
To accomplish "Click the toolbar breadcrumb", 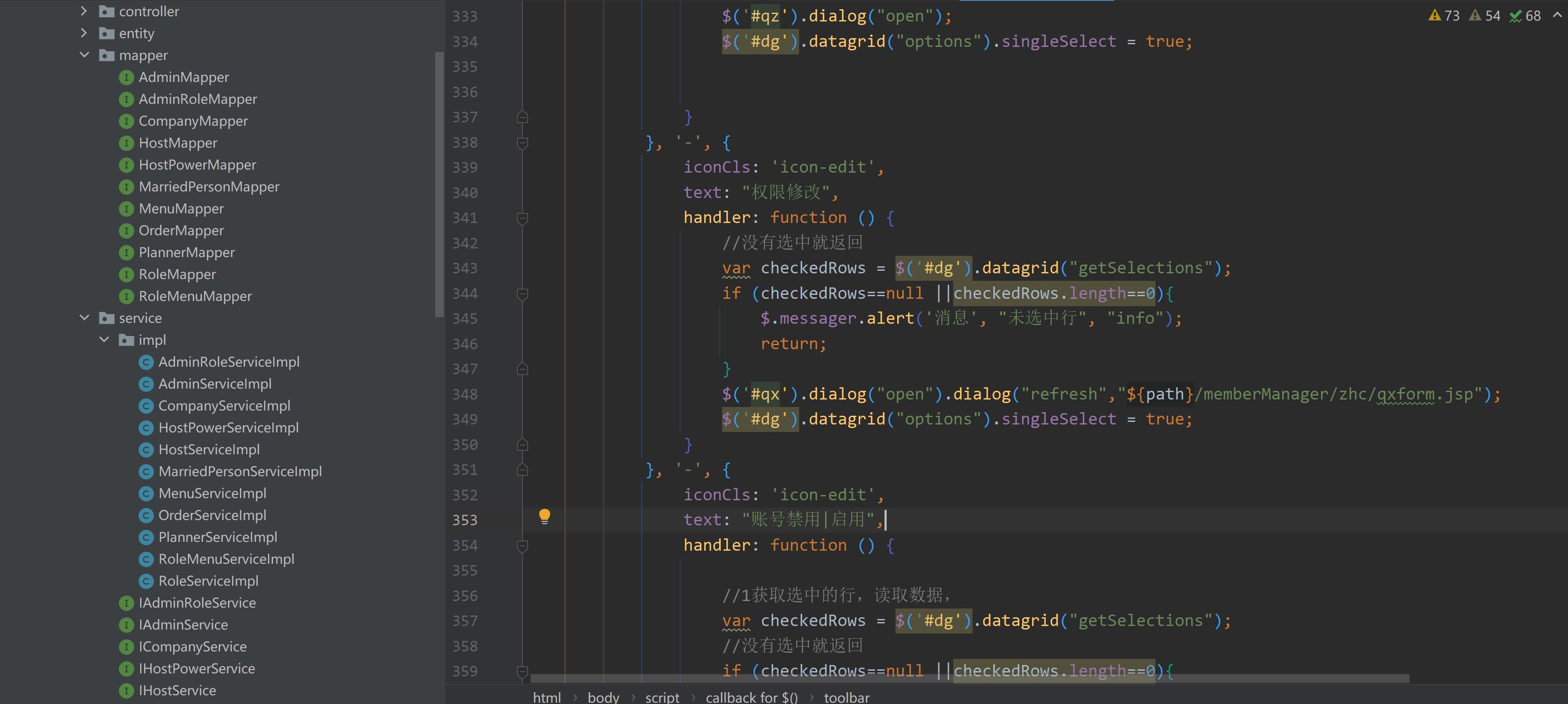I will pos(847,697).
